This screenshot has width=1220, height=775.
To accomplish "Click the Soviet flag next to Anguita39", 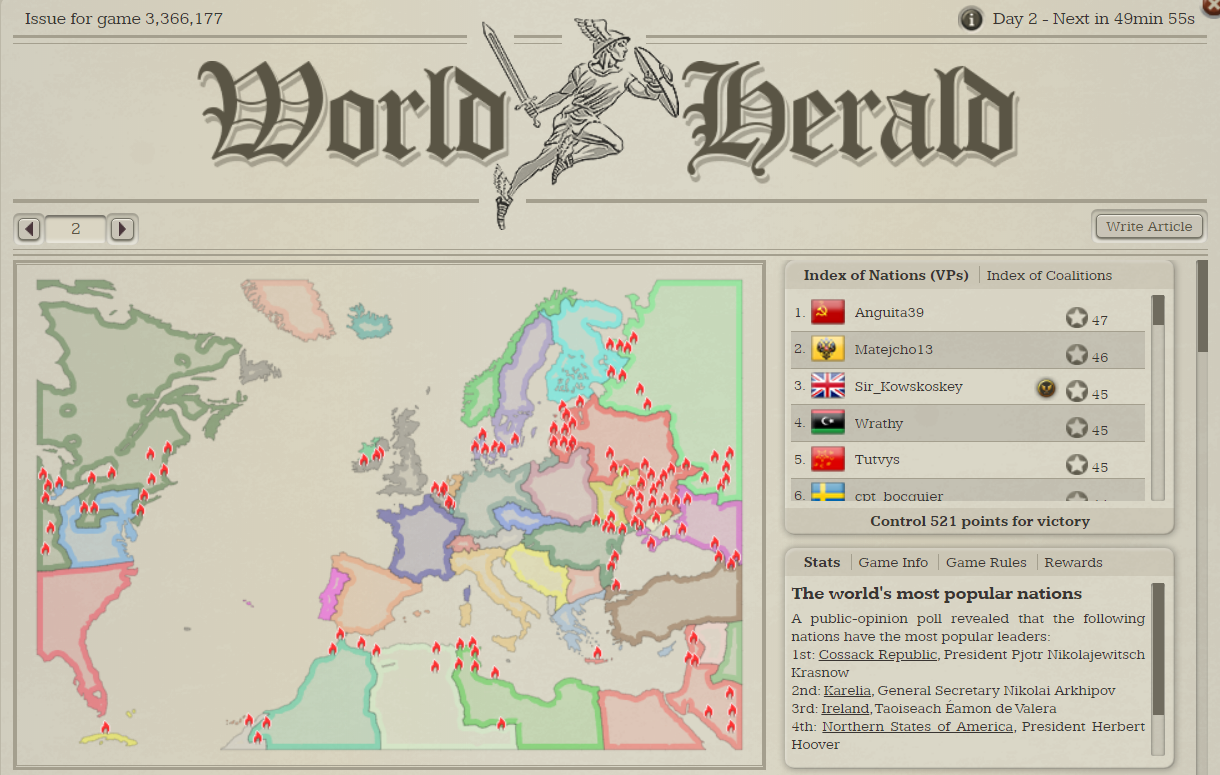I will pos(828,313).
